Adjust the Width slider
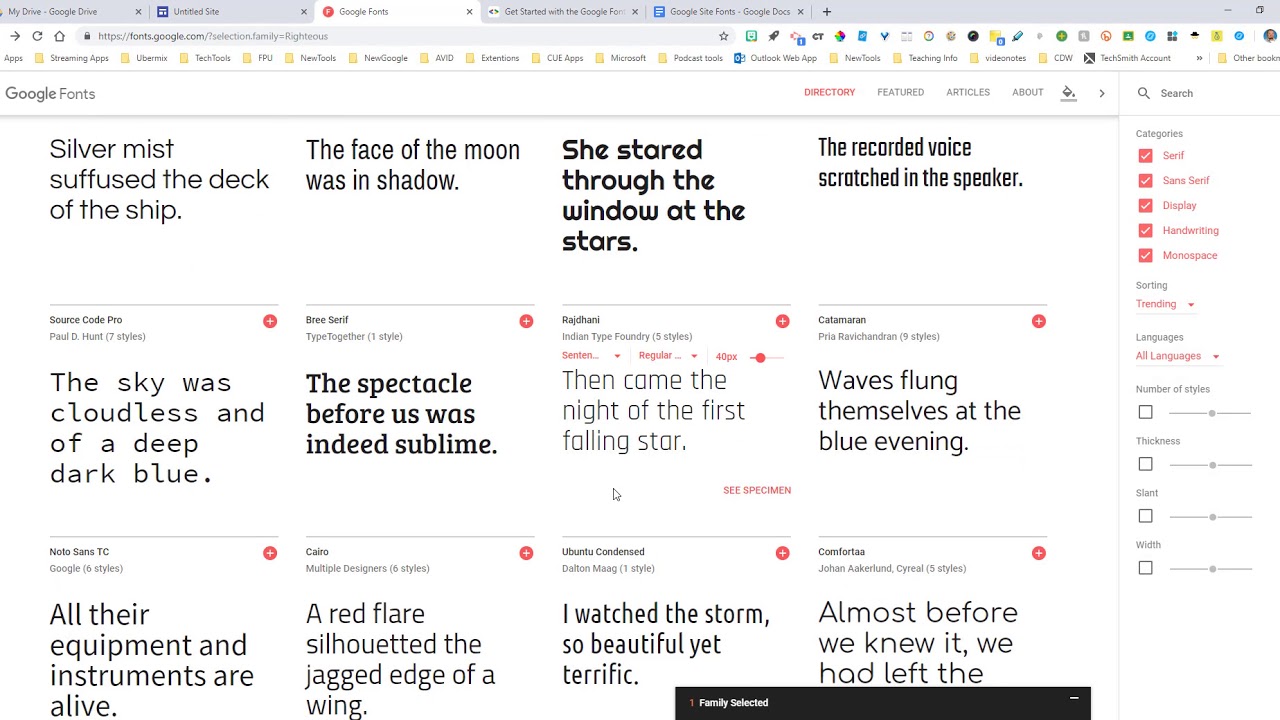The width and height of the screenshot is (1280, 720). 1212,569
